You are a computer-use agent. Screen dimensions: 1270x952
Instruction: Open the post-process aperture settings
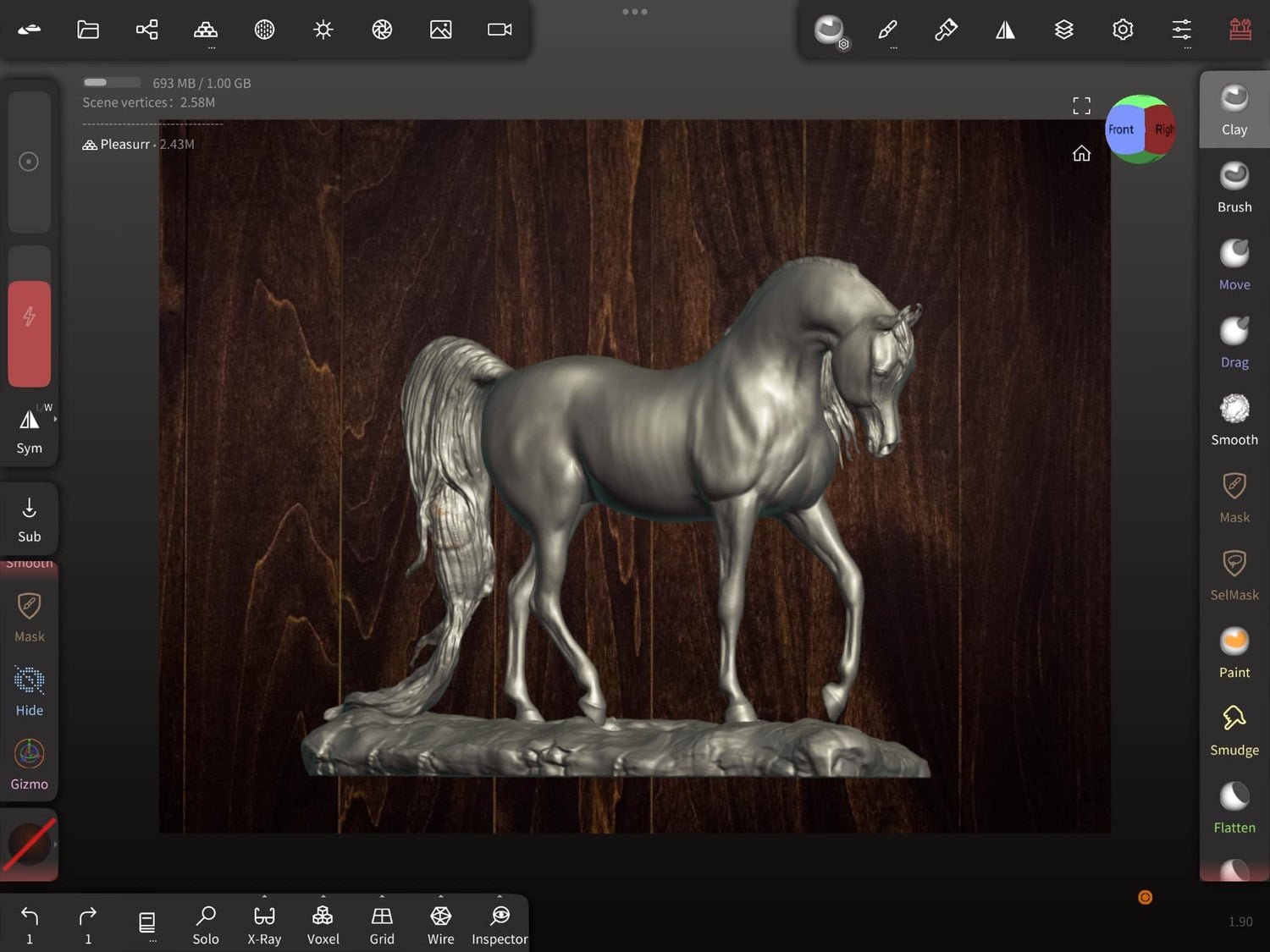(x=382, y=29)
